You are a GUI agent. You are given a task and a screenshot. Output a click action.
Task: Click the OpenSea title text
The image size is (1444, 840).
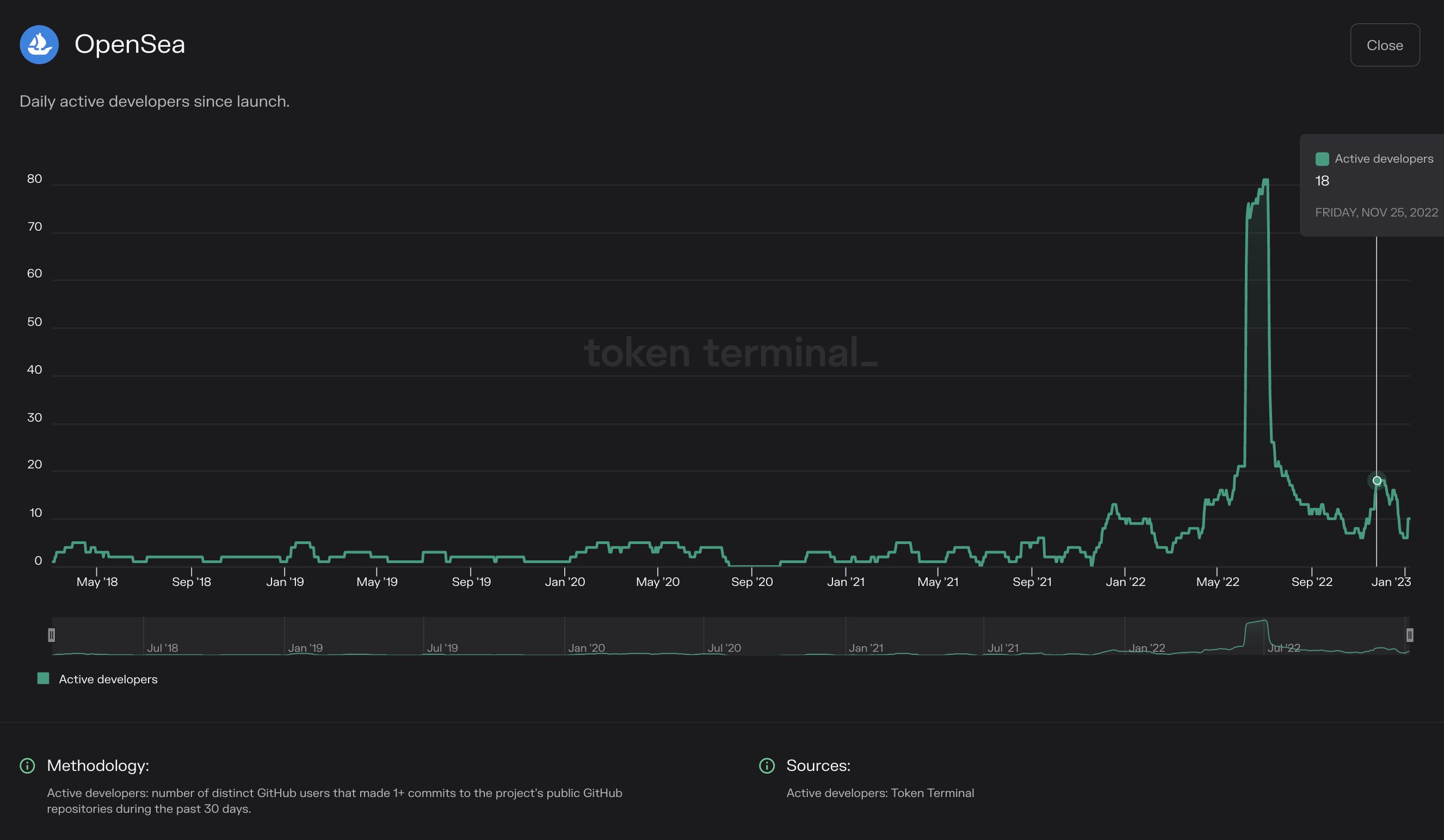[129, 45]
